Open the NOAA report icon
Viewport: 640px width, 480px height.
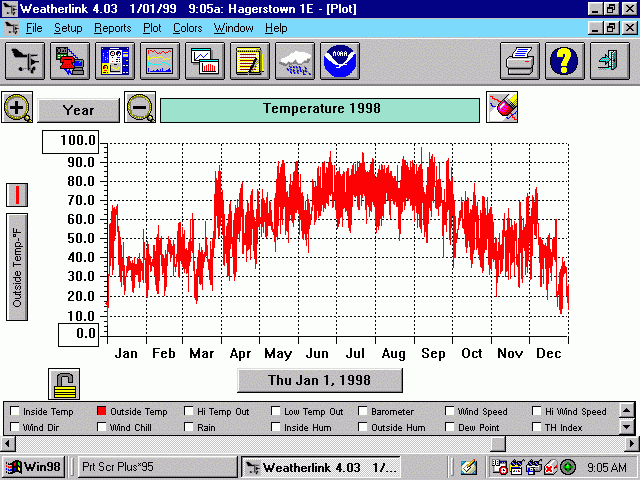(340, 61)
